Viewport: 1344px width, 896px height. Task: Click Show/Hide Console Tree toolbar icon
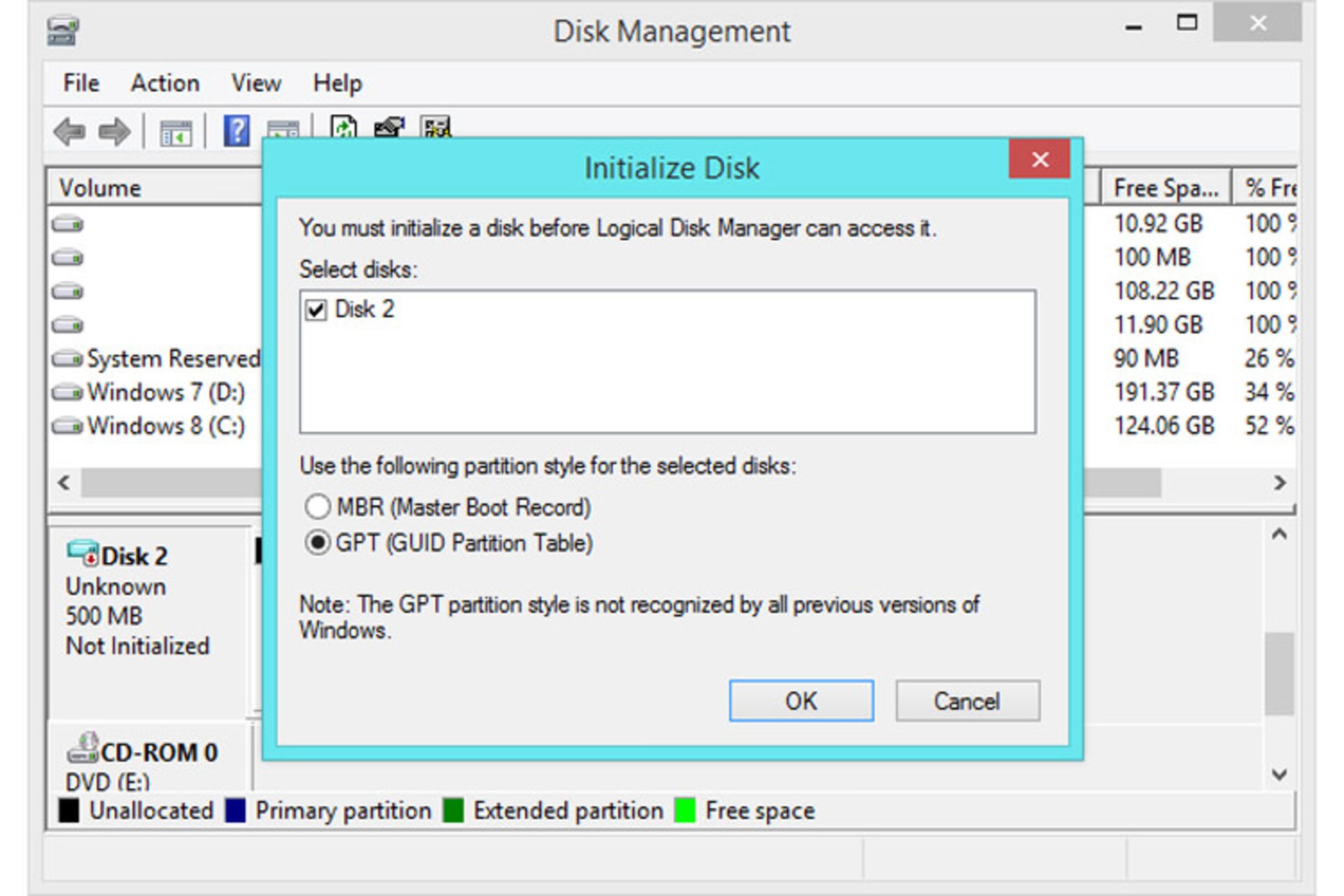tap(176, 132)
